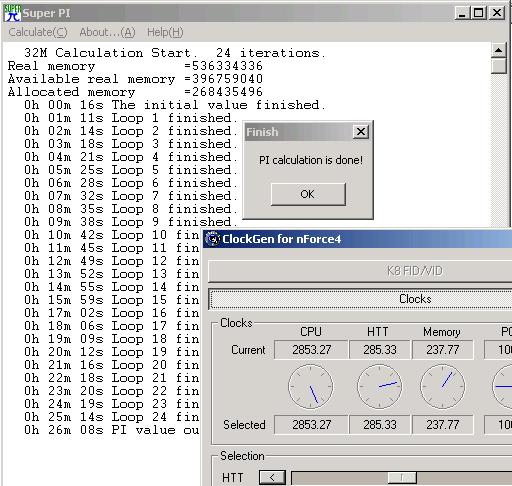Click the 'Allocated memory =268435496' line
512x486 pixels.
[135, 92]
